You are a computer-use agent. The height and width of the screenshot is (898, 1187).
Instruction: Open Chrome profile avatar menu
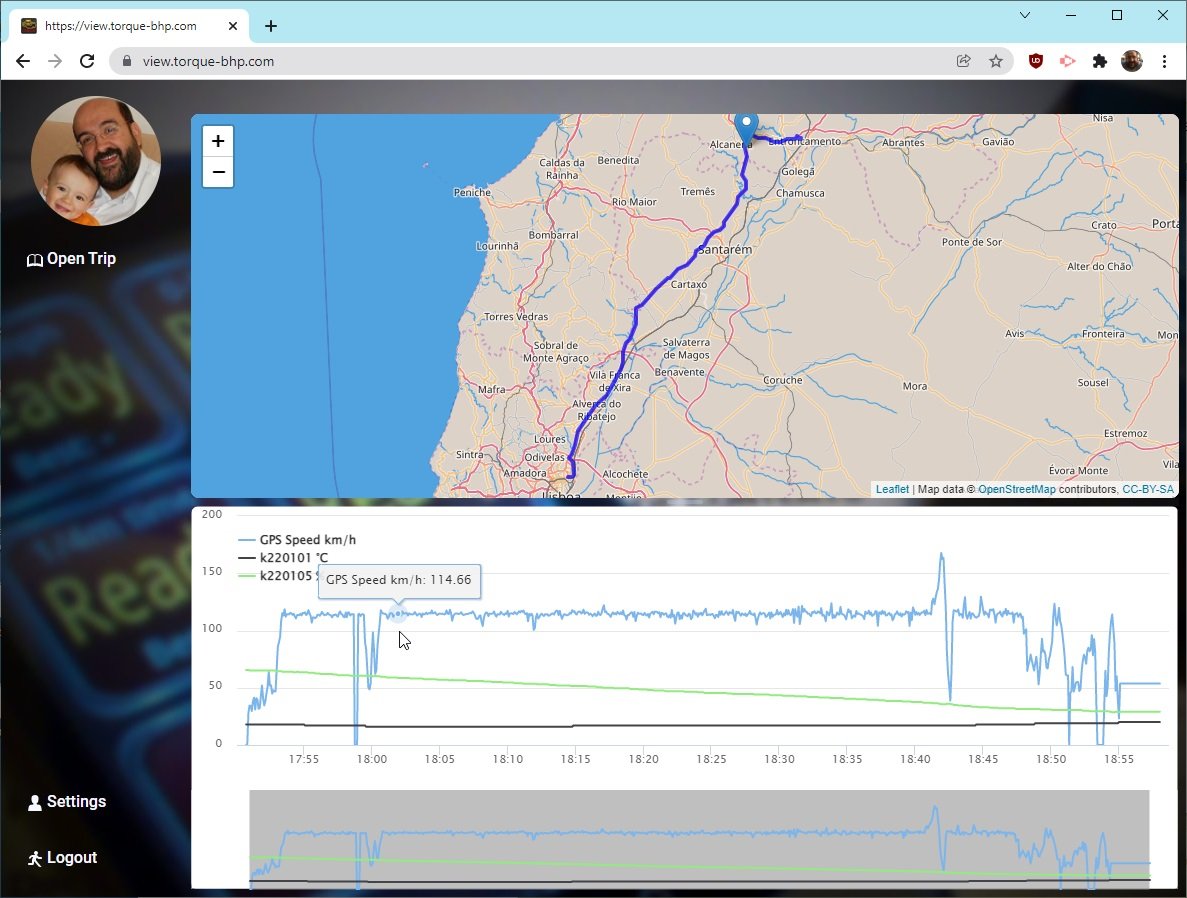[x=1132, y=61]
